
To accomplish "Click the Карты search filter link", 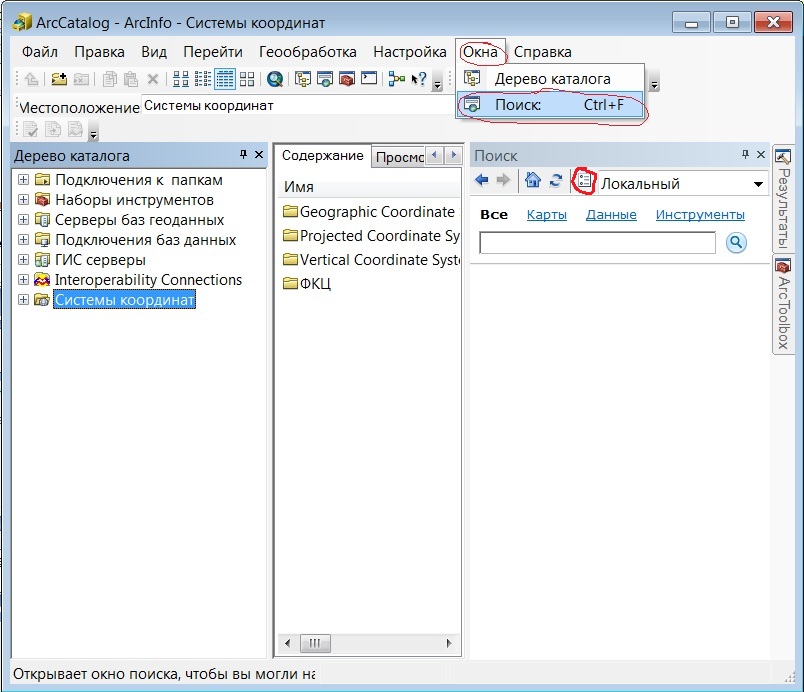I will click(547, 214).
